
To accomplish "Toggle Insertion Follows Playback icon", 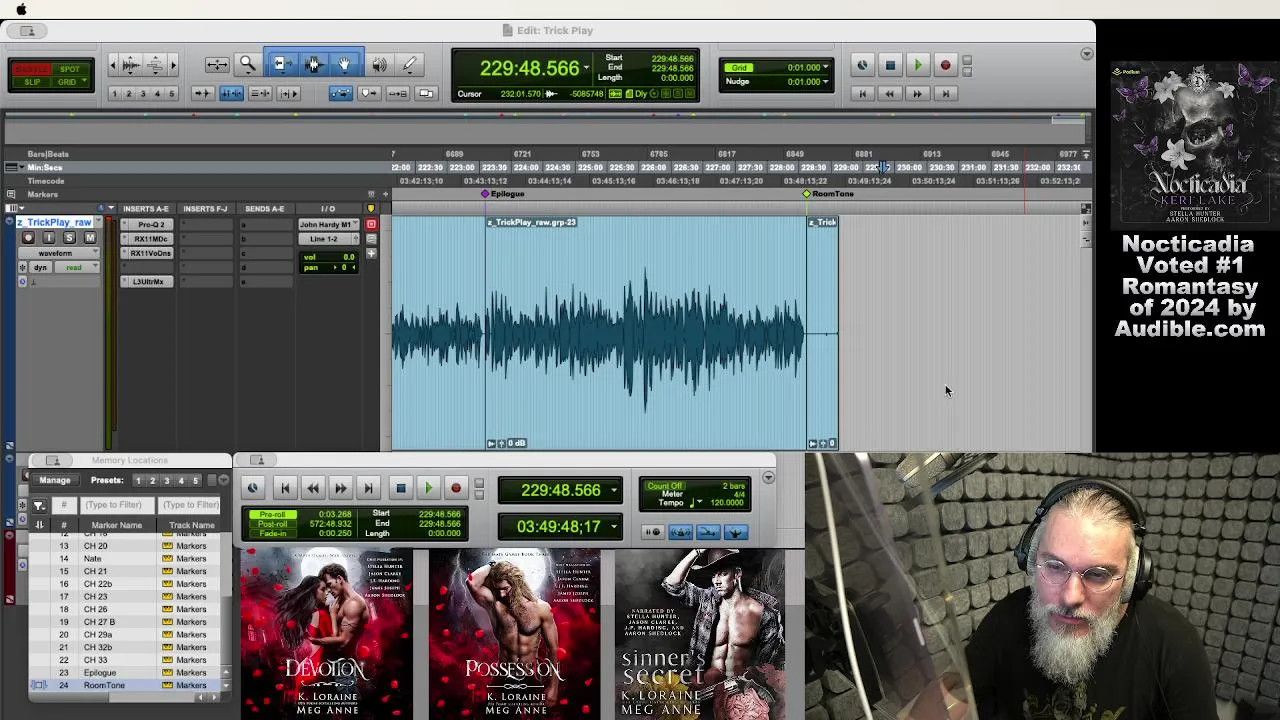I will coord(289,93).
